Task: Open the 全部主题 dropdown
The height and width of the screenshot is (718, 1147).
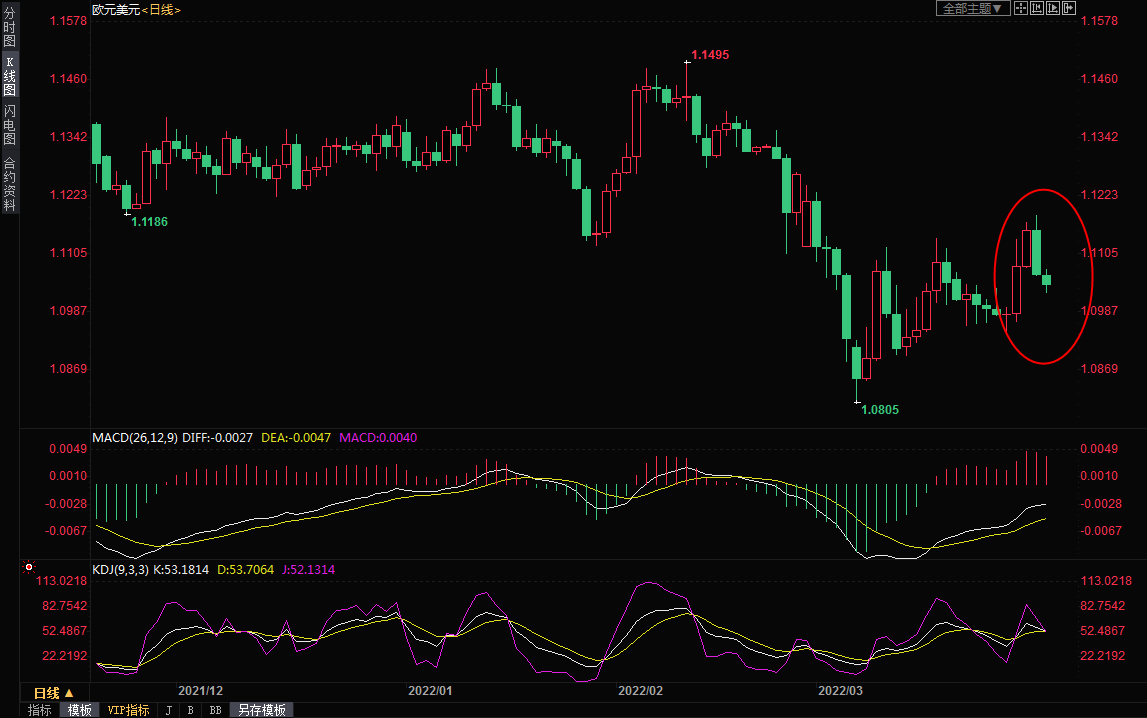Action: click(970, 8)
